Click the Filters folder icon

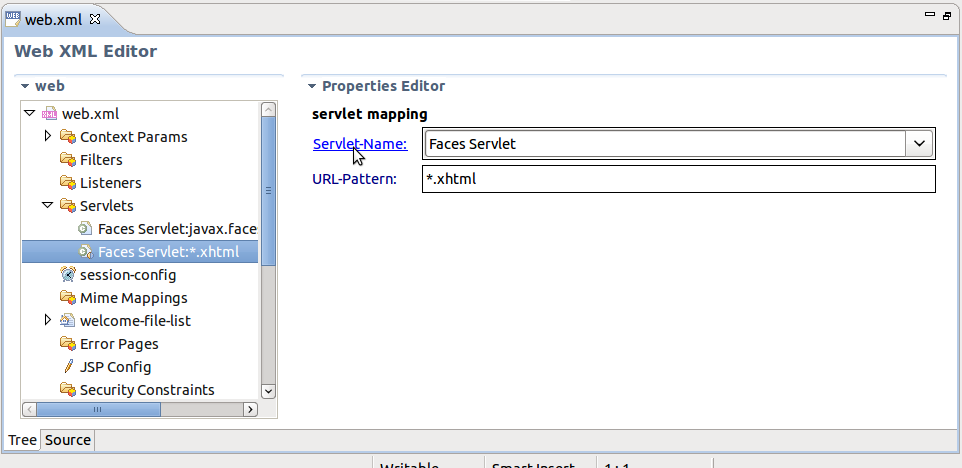tap(67, 159)
